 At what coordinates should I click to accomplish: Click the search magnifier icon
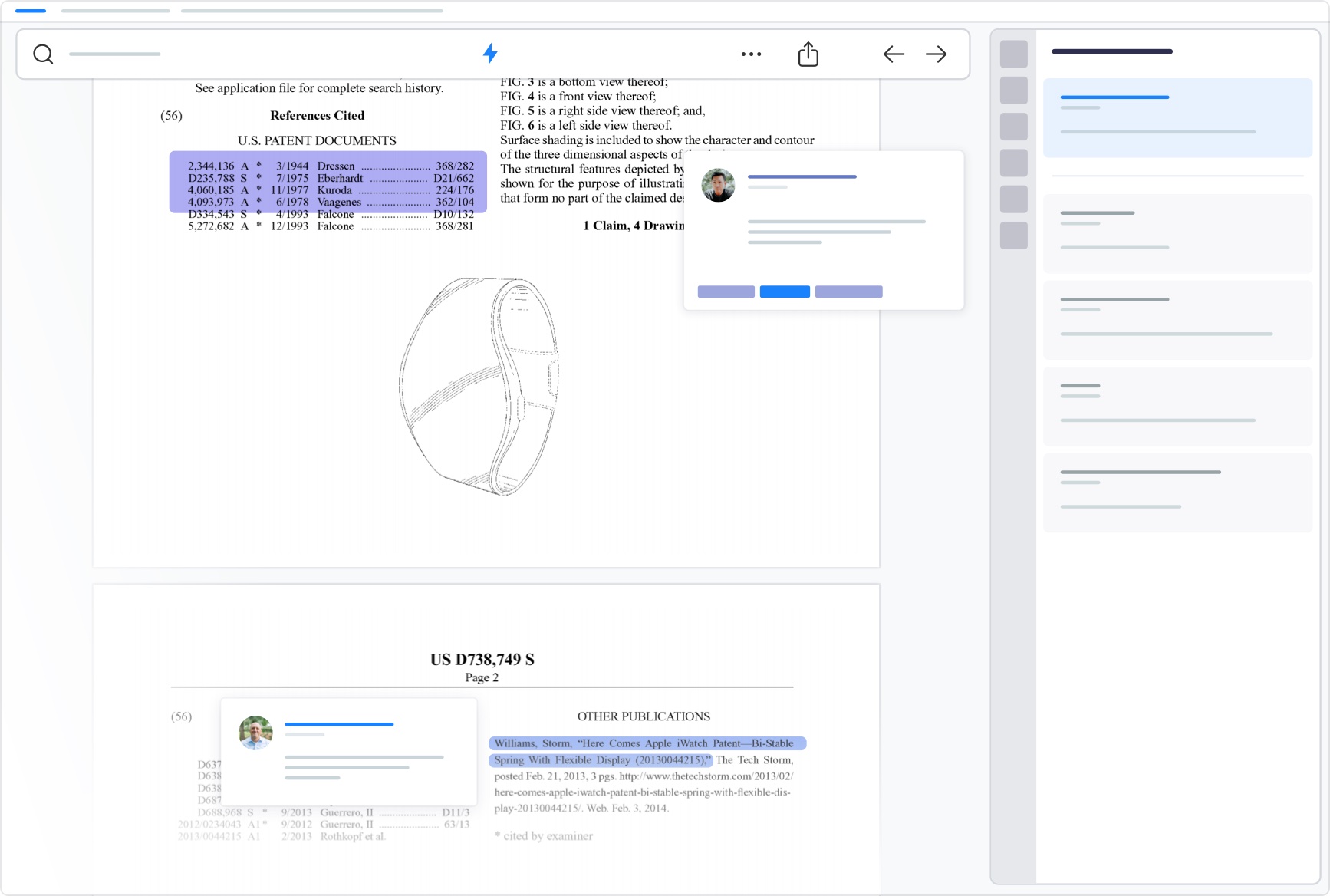click(43, 54)
